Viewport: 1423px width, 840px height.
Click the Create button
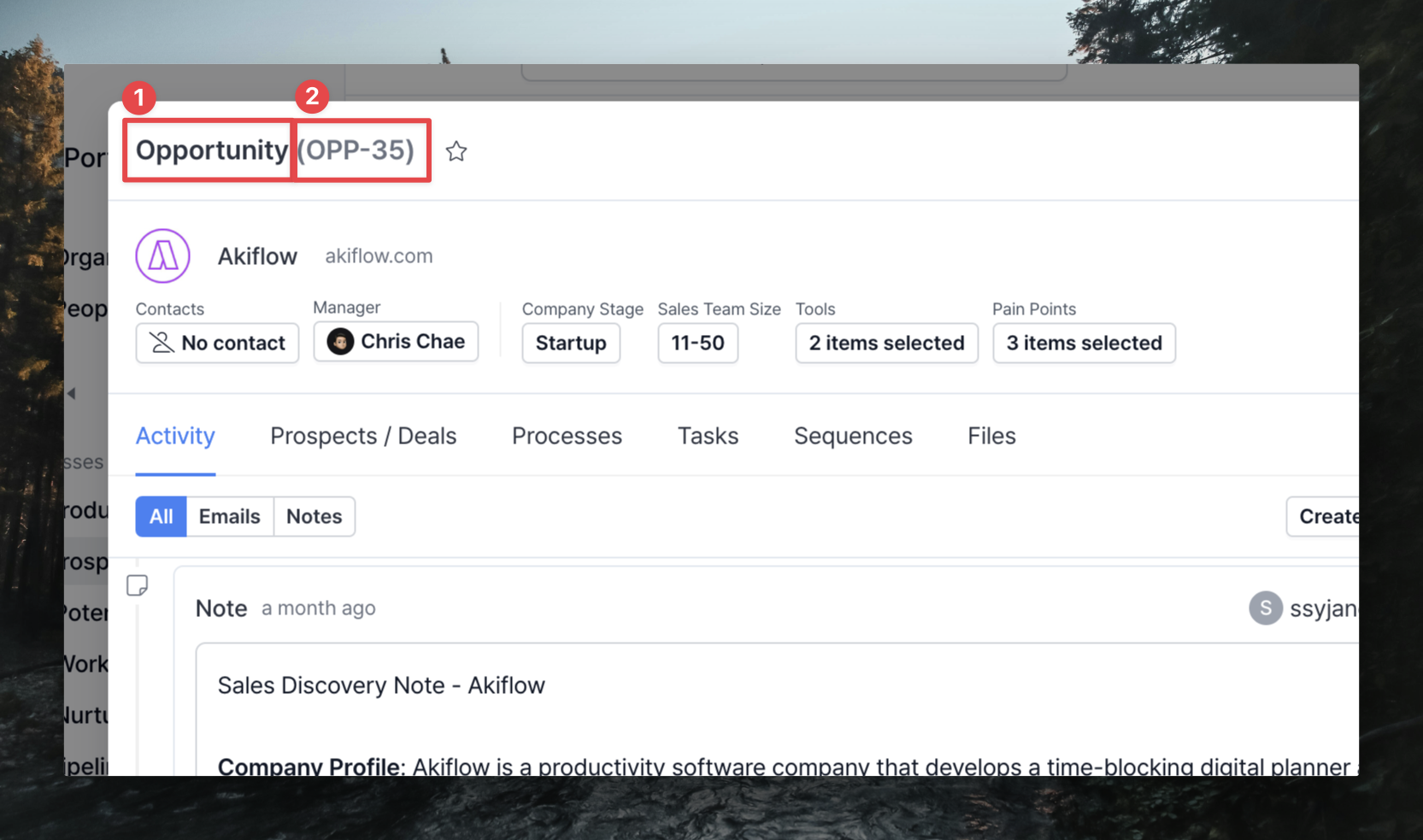pyautogui.click(x=1323, y=516)
